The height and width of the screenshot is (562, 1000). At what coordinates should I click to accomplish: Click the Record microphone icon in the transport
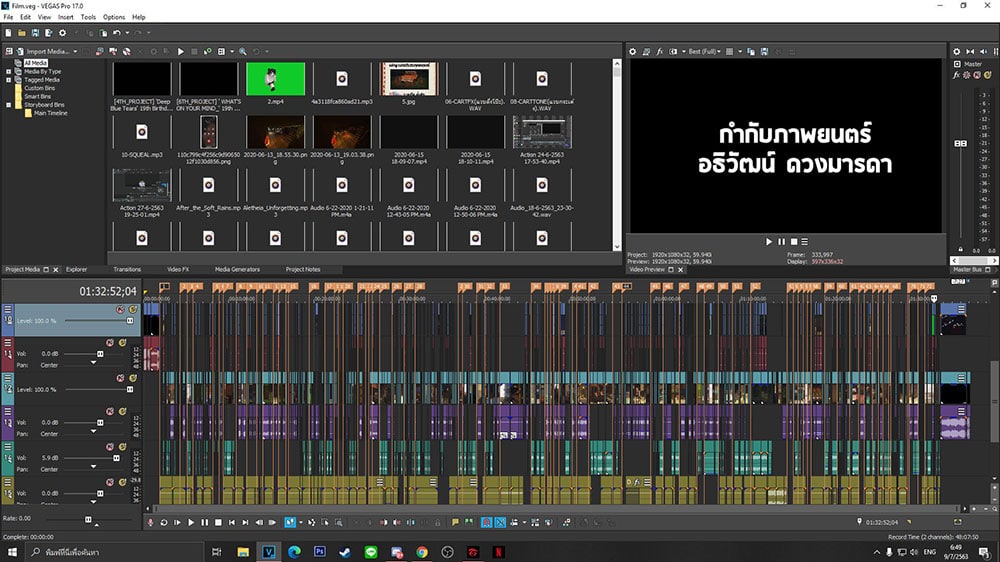pyautogui.click(x=151, y=522)
